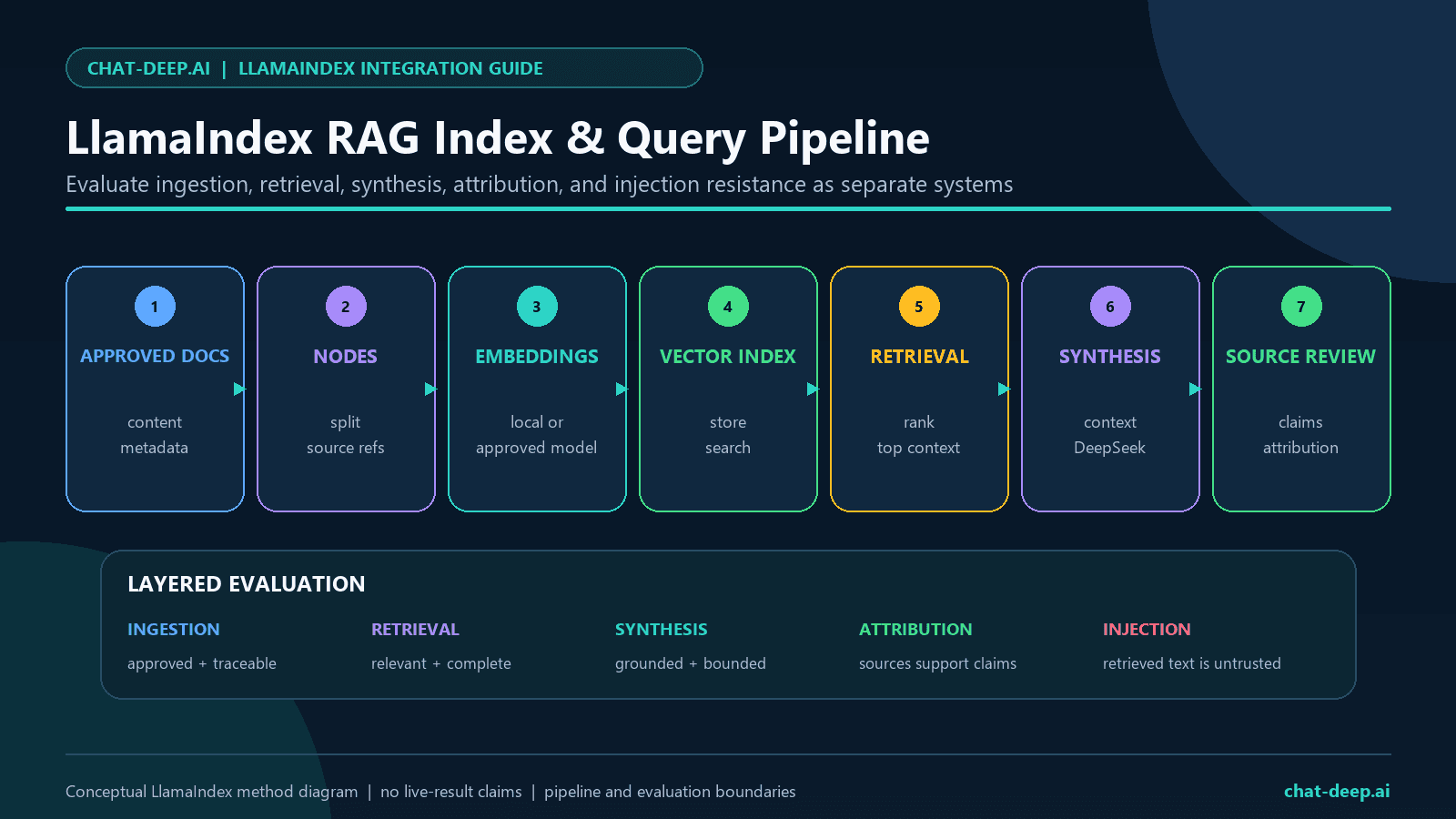Viewport: 1456px width, 819px height.
Task: Open the chat-deep.ai footer link
Action: click(x=1337, y=792)
